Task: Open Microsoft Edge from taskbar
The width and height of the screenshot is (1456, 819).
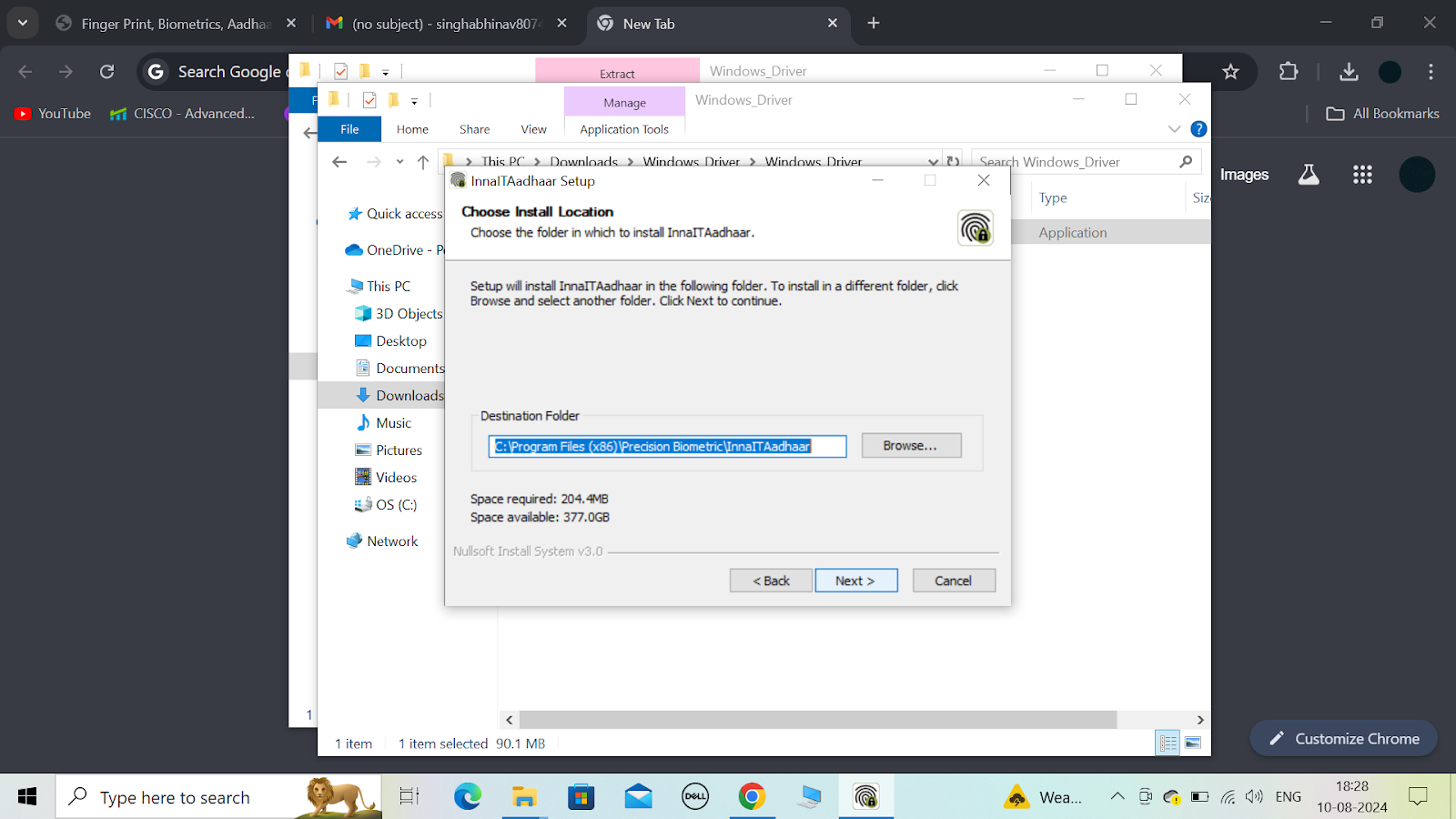Action: click(x=468, y=797)
